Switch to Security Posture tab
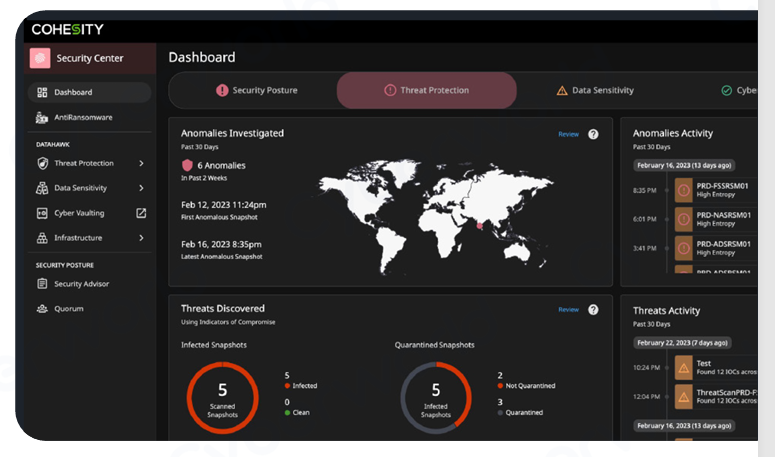Screen dimensions: 775x457 [x=257, y=90]
